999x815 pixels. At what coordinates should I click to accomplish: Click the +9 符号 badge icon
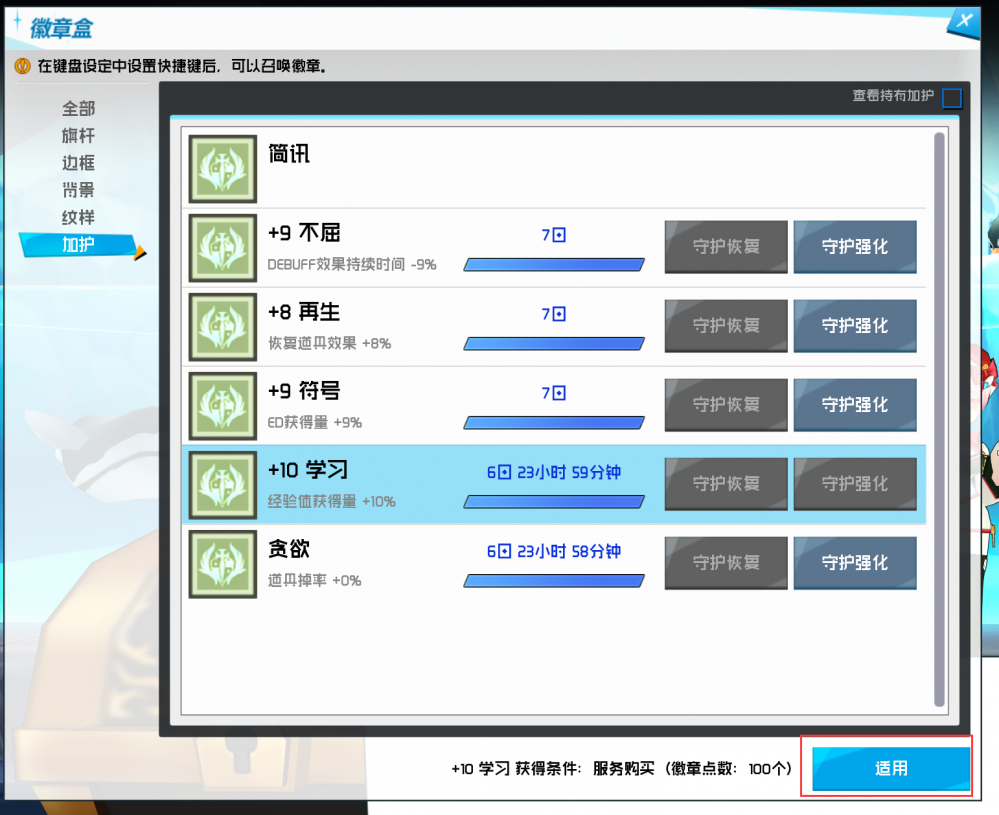coord(221,405)
